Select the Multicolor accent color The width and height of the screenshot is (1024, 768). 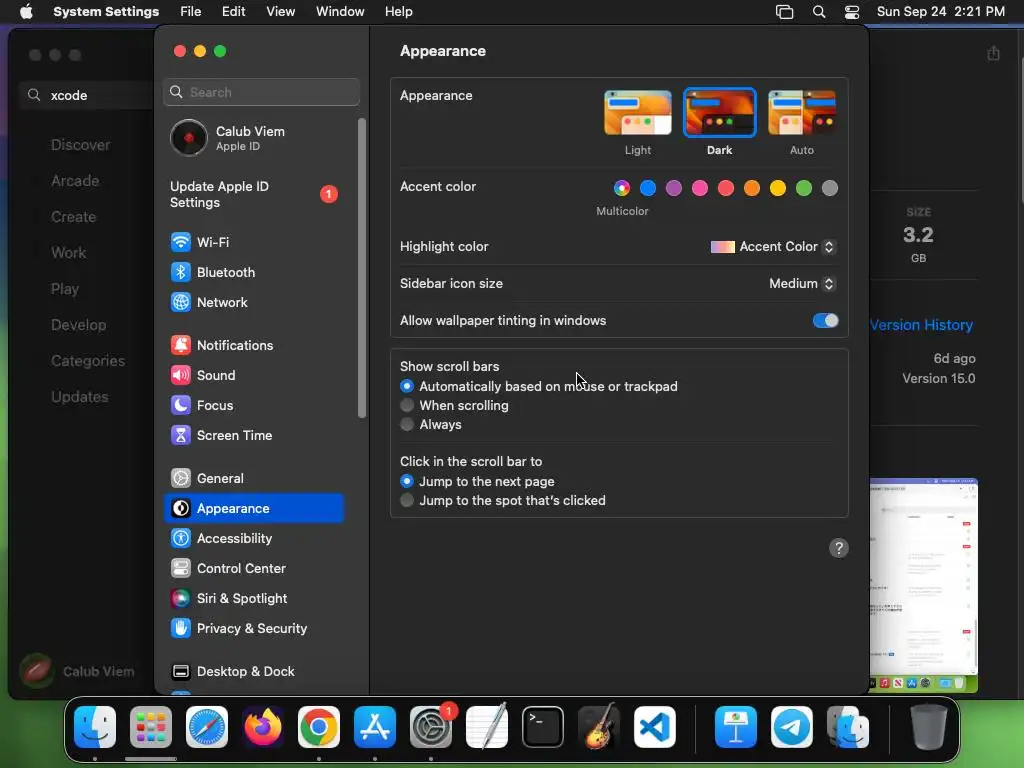point(622,188)
